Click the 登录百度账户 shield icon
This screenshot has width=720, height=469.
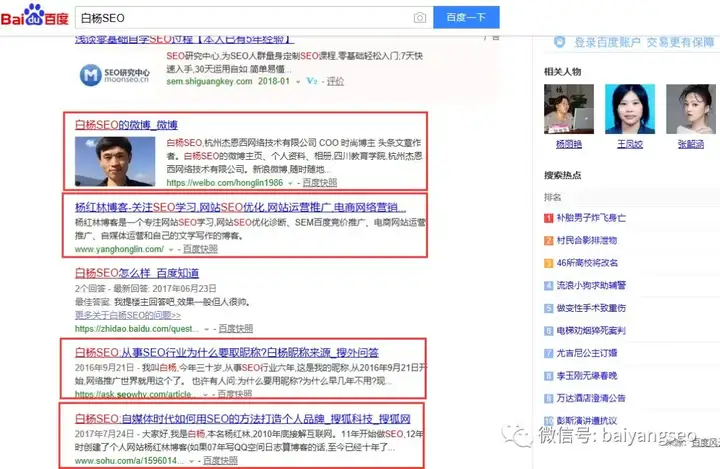pos(559,42)
